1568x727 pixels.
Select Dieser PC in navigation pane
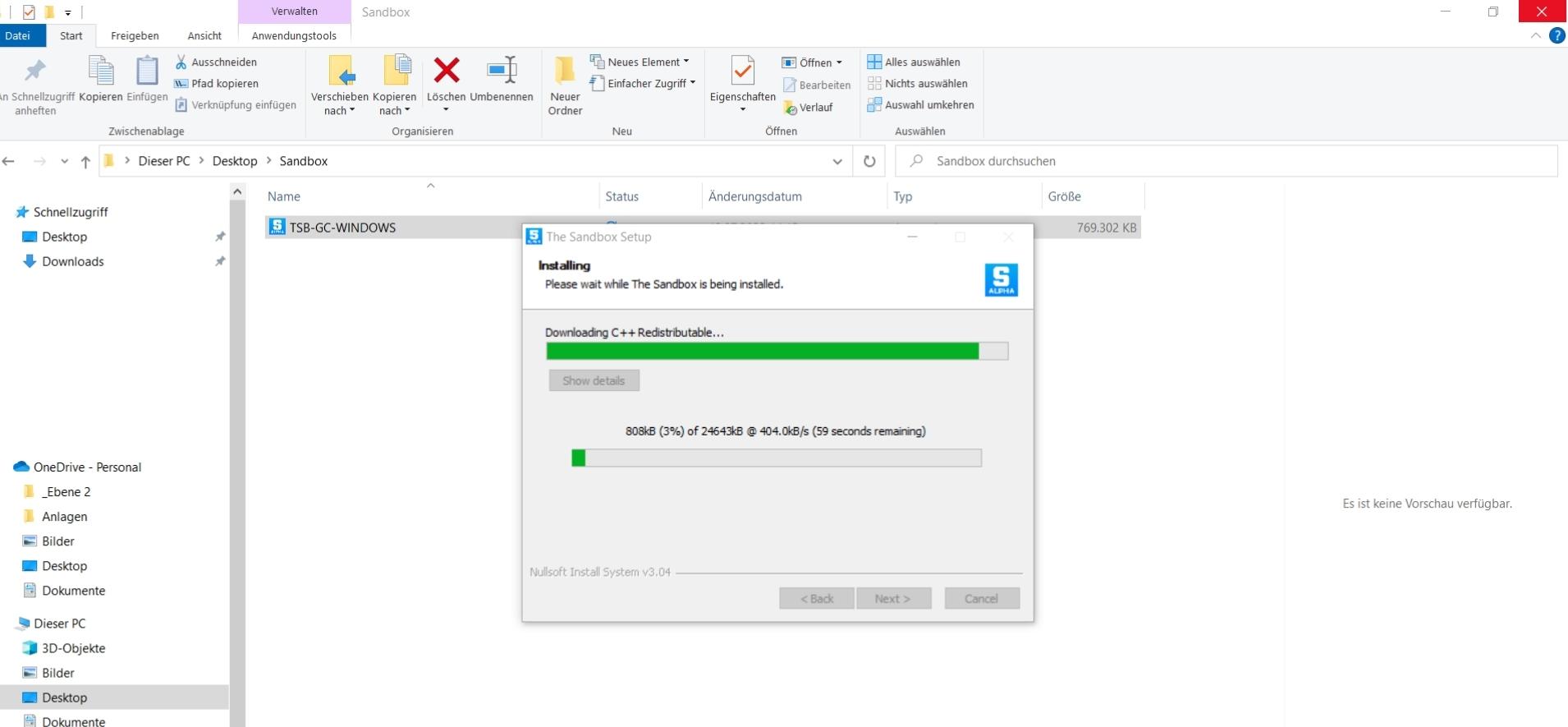tap(59, 623)
